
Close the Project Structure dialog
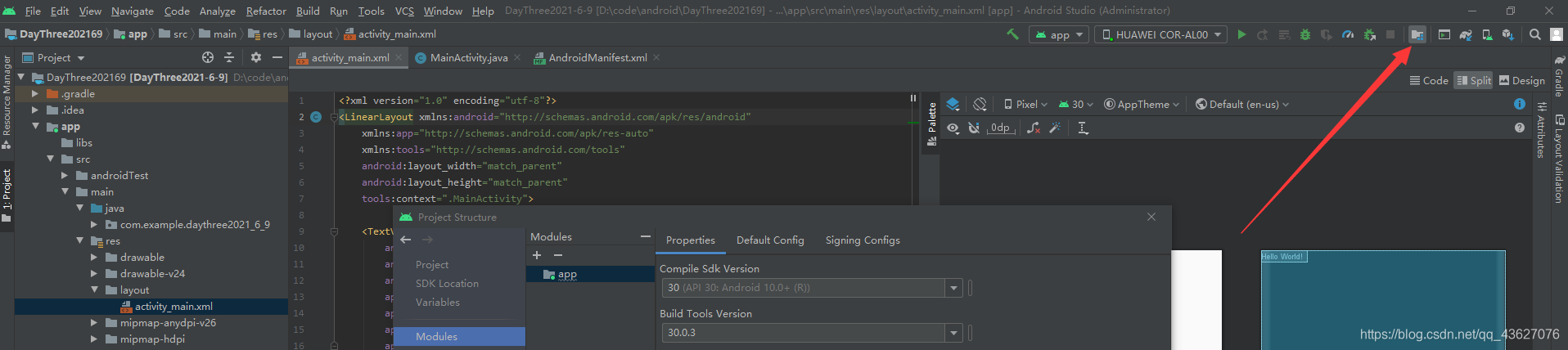click(1151, 217)
